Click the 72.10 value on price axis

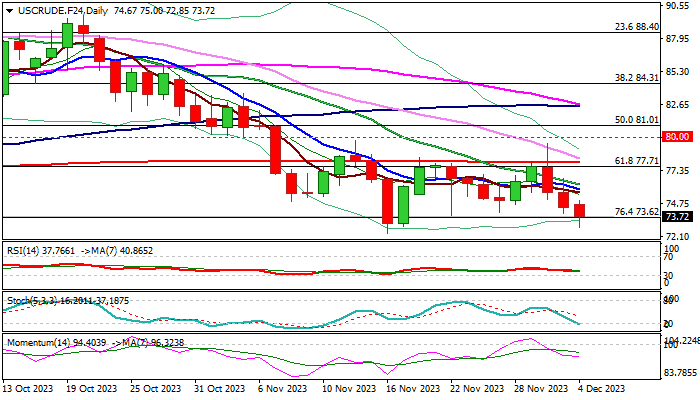pos(678,237)
